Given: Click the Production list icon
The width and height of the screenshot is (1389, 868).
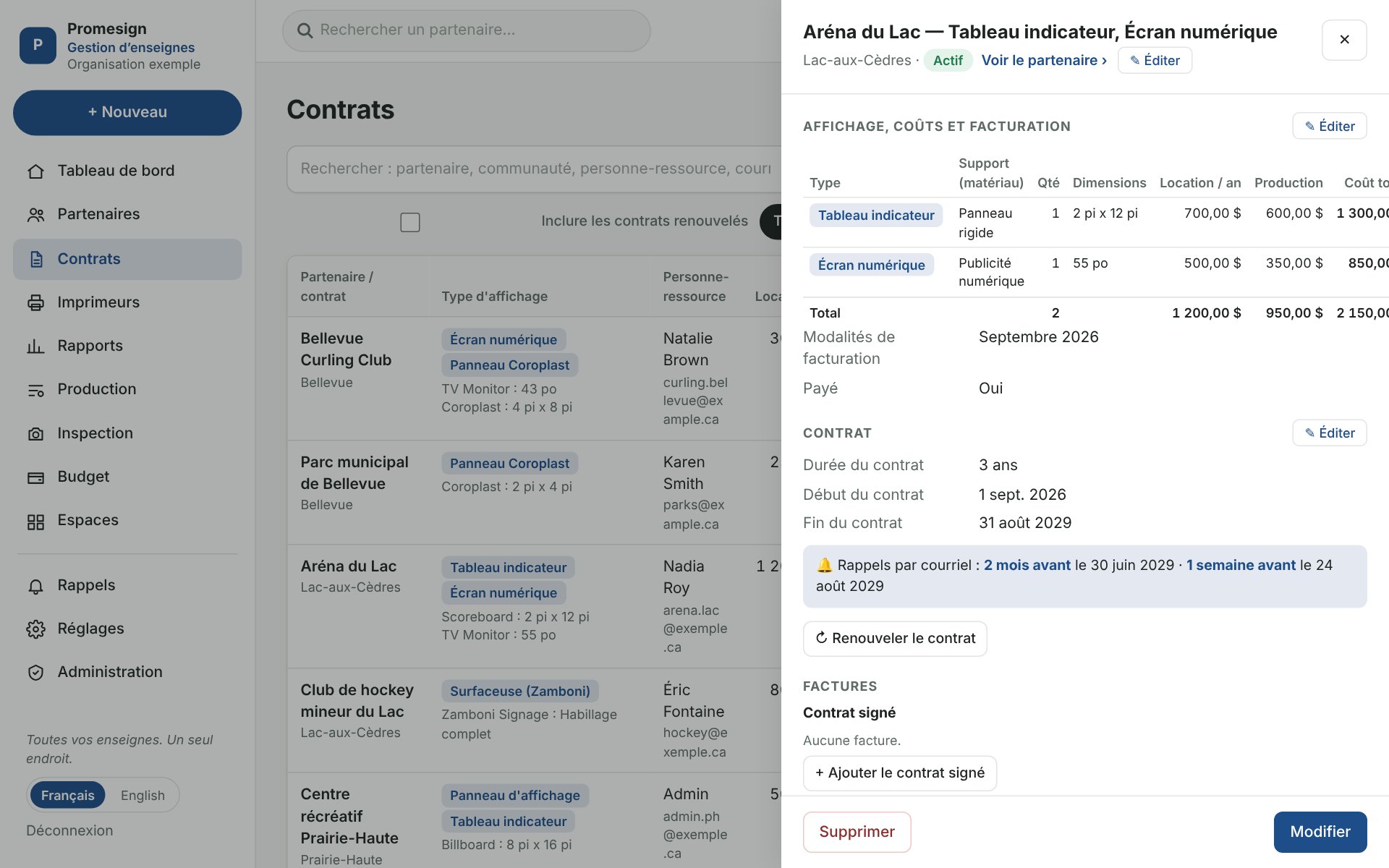Looking at the screenshot, I should (35, 390).
